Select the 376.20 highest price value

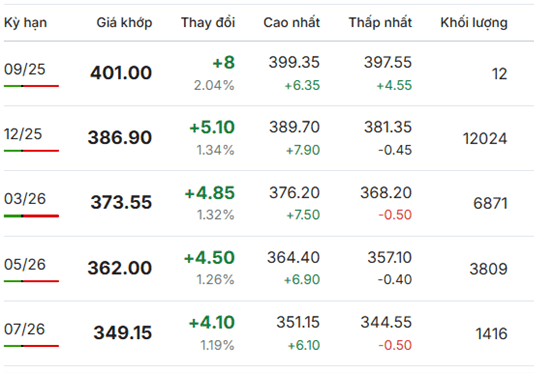295,193
